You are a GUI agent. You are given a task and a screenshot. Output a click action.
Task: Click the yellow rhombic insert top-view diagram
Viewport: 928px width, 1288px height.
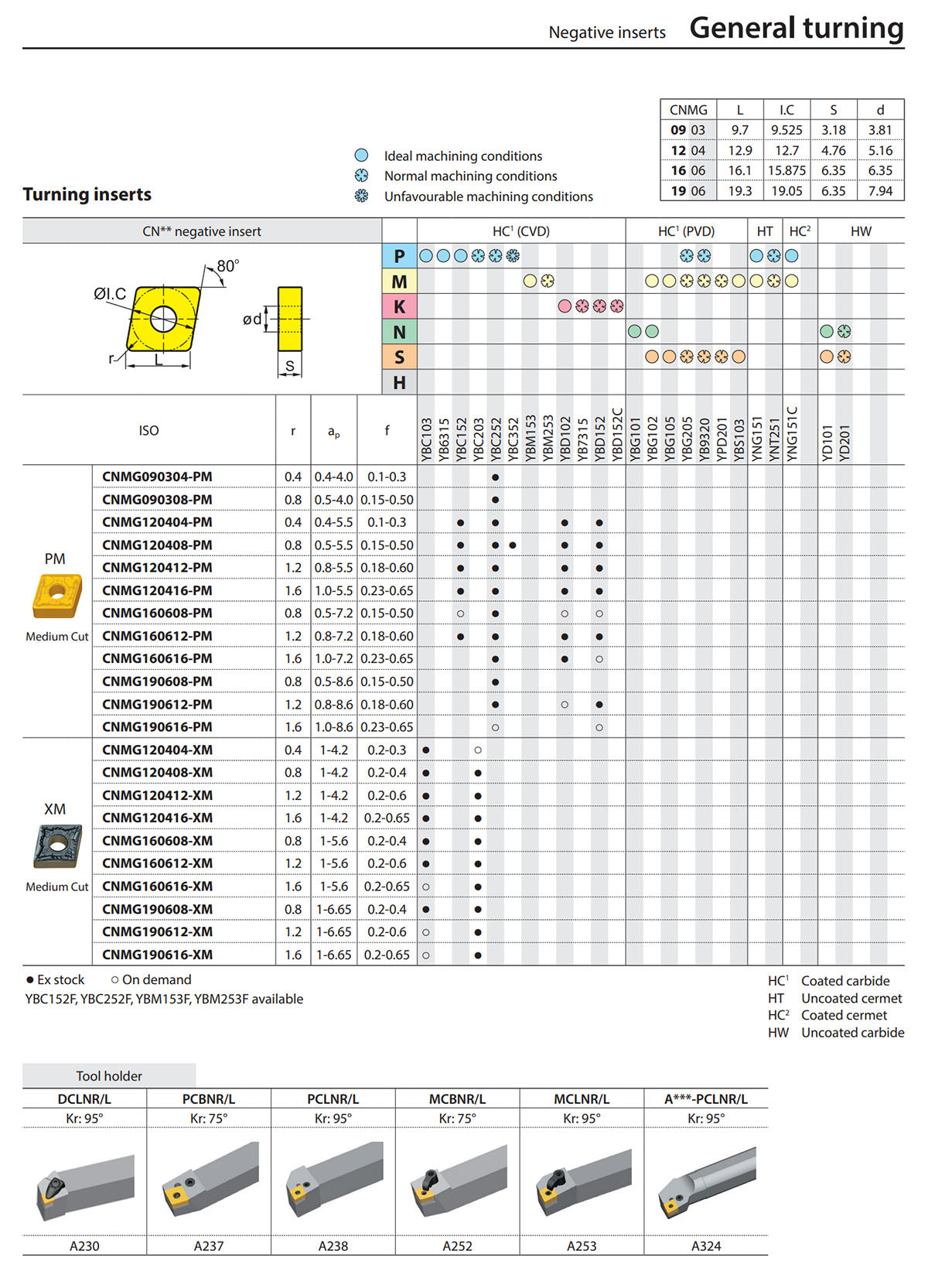click(163, 318)
